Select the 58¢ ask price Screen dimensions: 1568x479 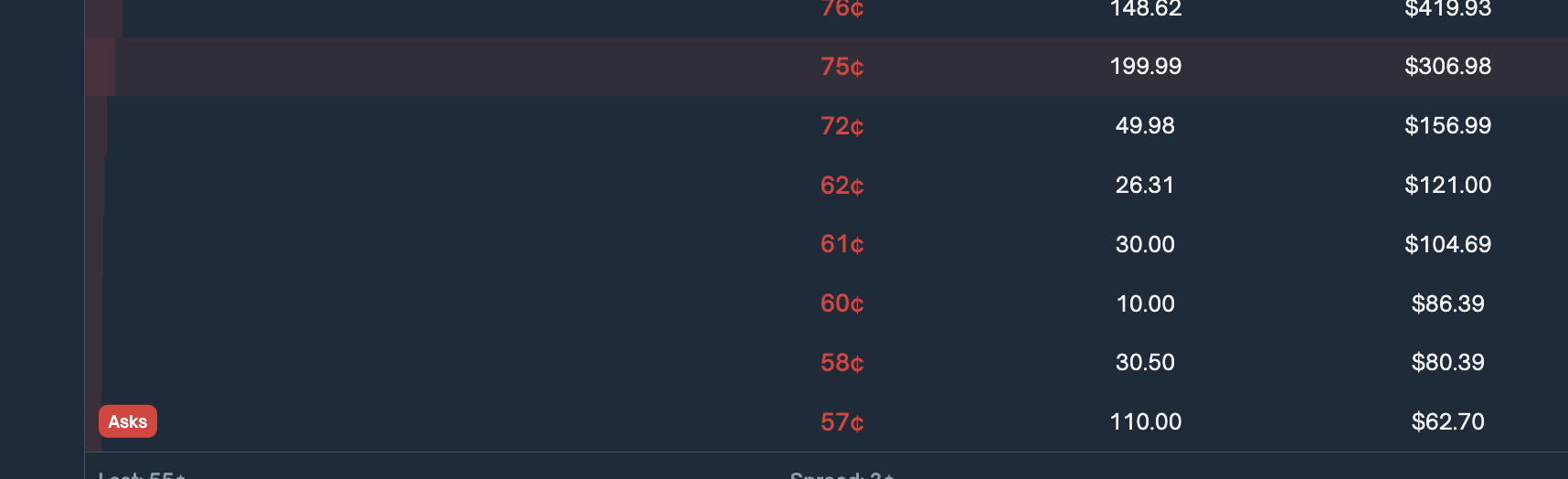pos(842,363)
